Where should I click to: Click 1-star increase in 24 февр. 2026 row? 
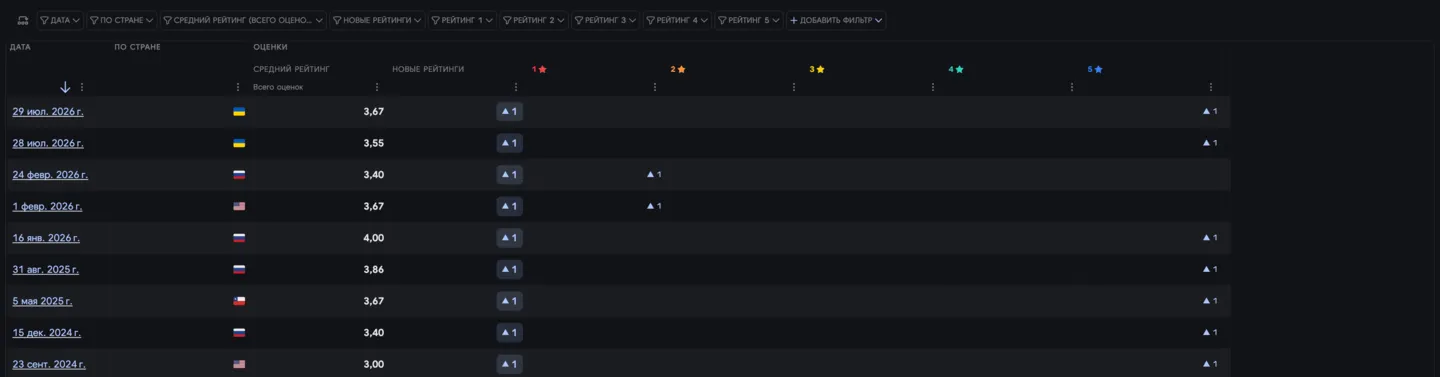(654, 175)
